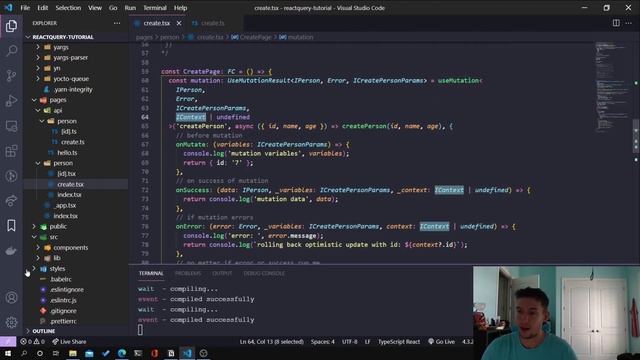Open the Office app from the taskbar
Viewport: 640px width, 360px height.
pyautogui.click(x=154, y=353)
